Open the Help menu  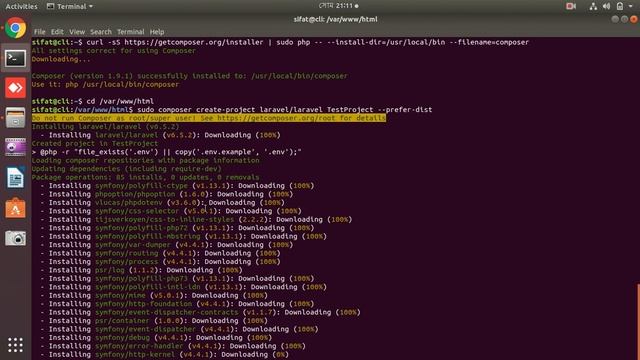157,32
